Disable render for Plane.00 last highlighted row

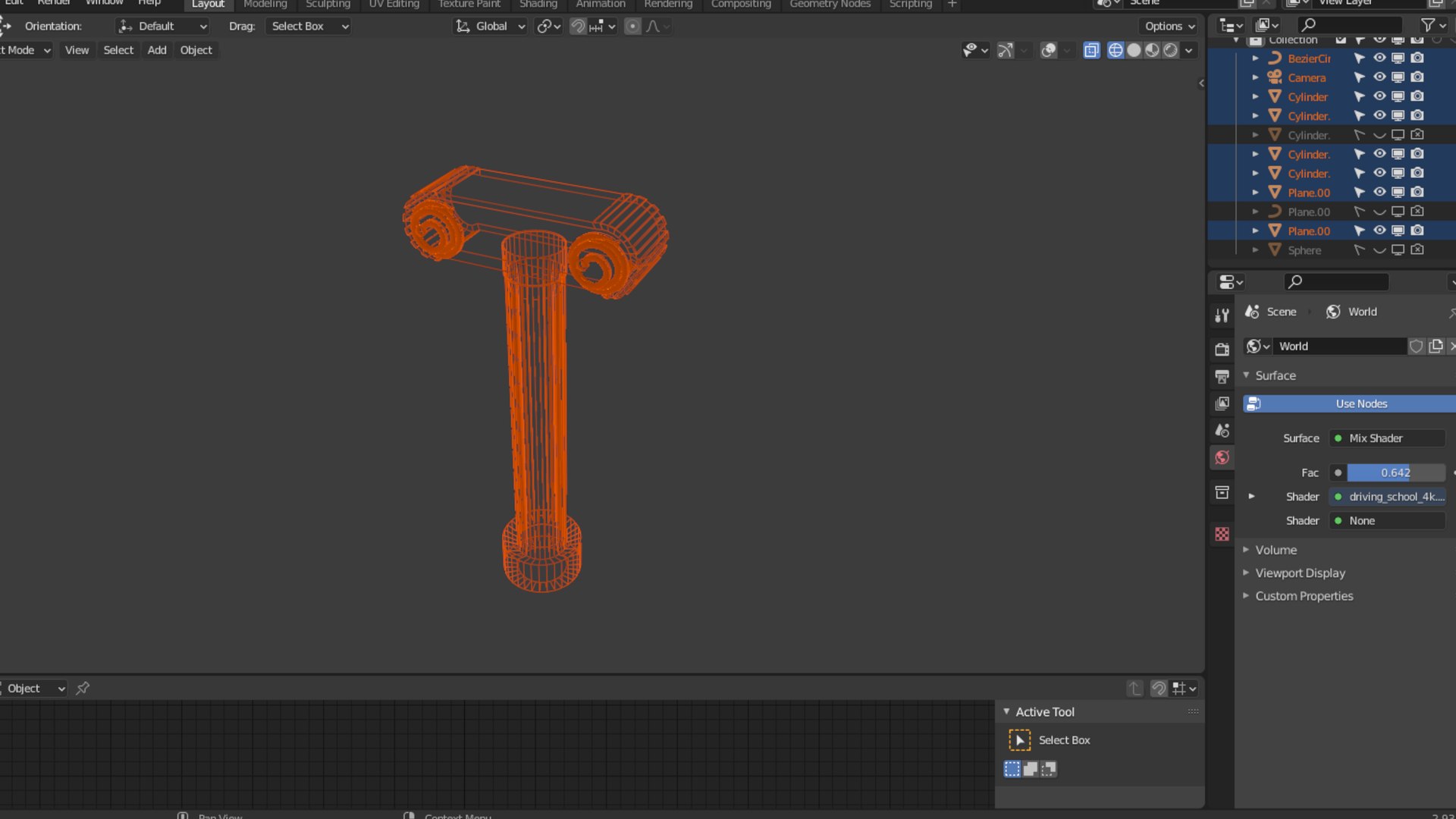coord(1417,231)
